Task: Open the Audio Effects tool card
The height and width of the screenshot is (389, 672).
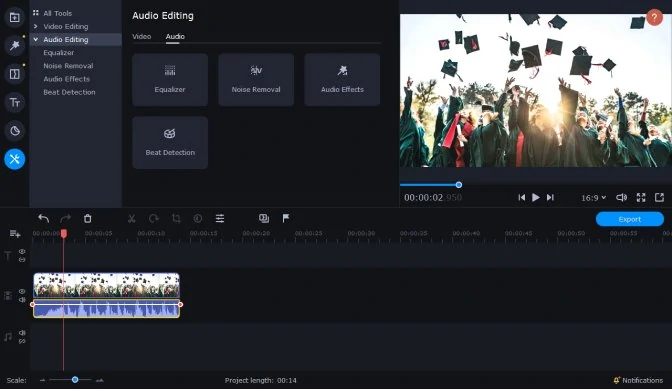Action: [x=342, y=80]
